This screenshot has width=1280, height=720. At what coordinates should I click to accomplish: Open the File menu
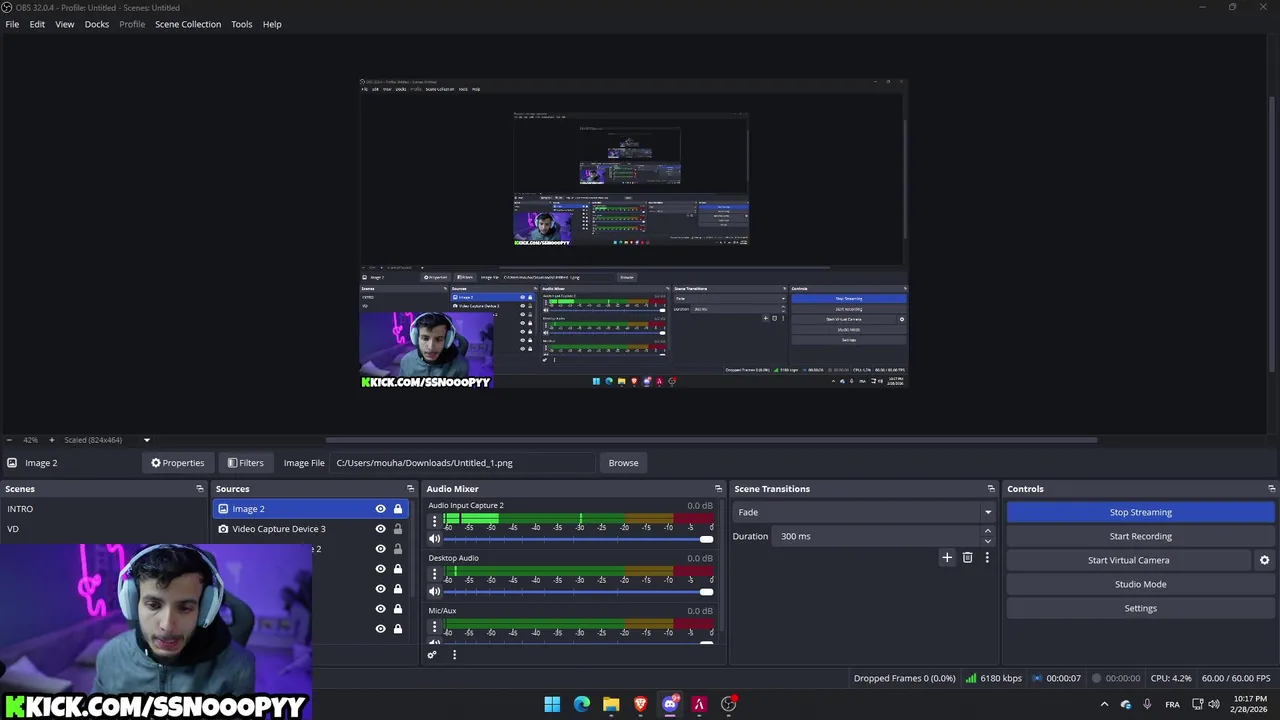coord(12,24)
